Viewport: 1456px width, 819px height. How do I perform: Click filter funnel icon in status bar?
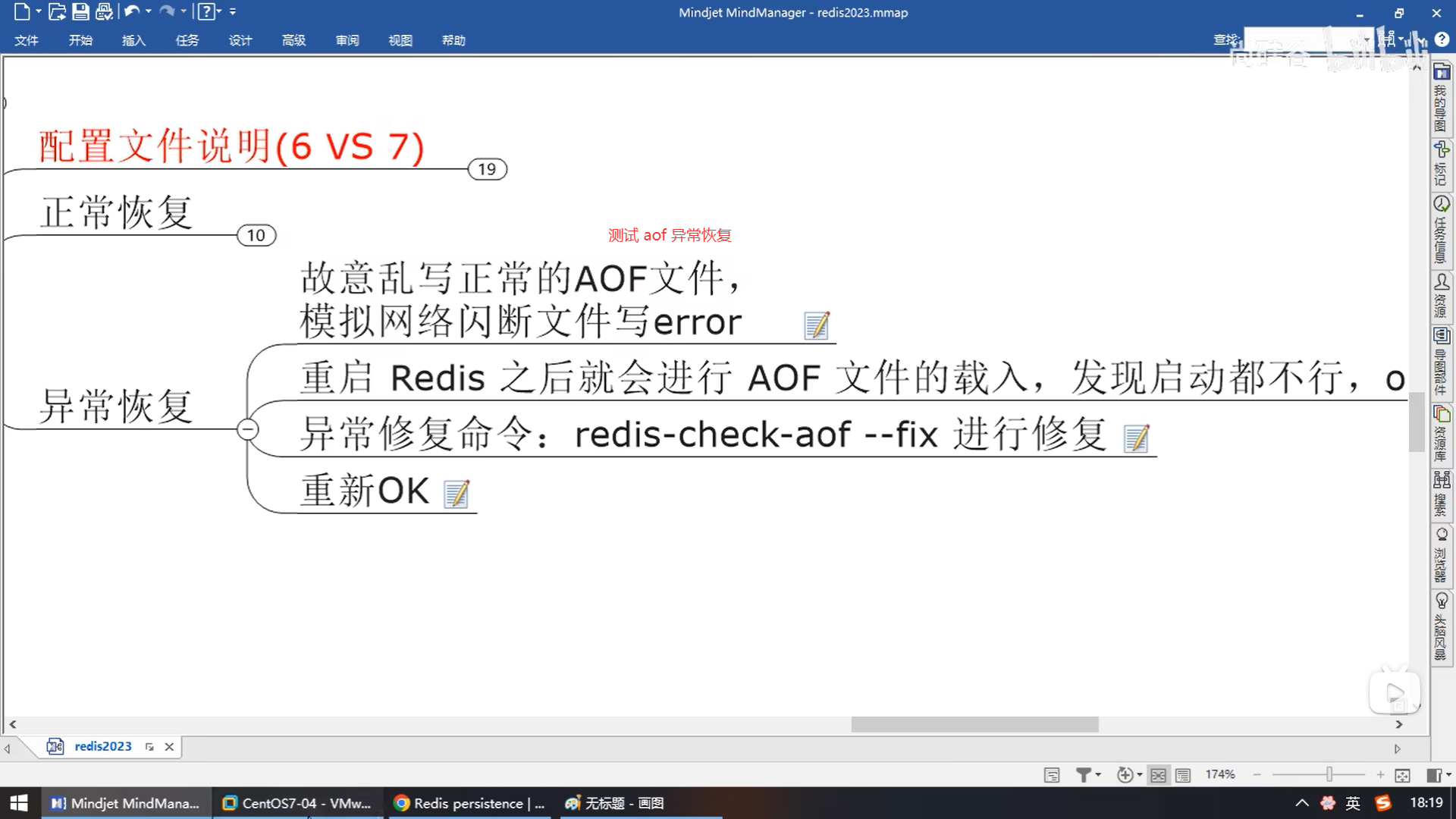[x=1084, y=774]
